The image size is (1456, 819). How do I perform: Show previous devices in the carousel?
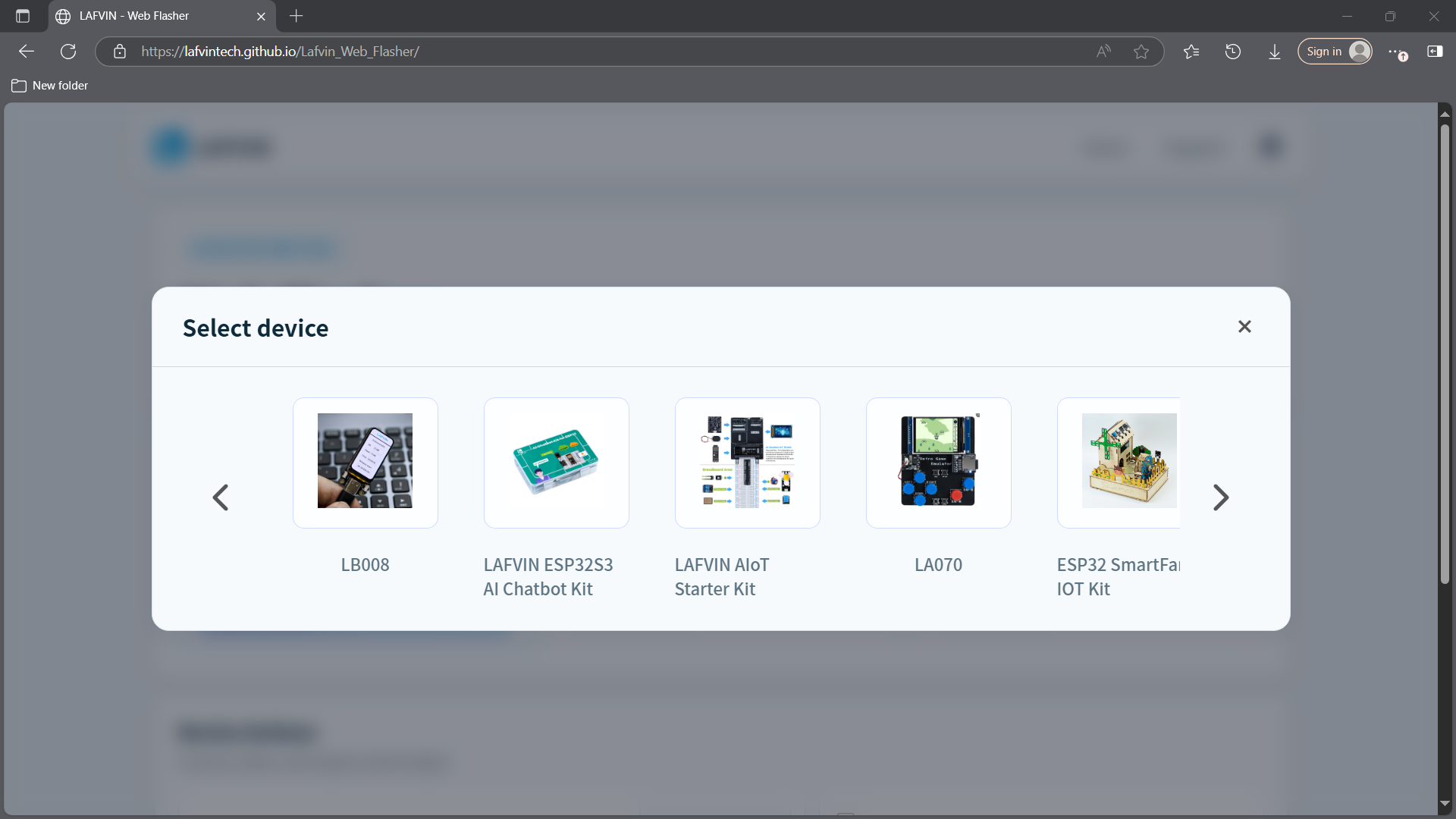(221, 497)
